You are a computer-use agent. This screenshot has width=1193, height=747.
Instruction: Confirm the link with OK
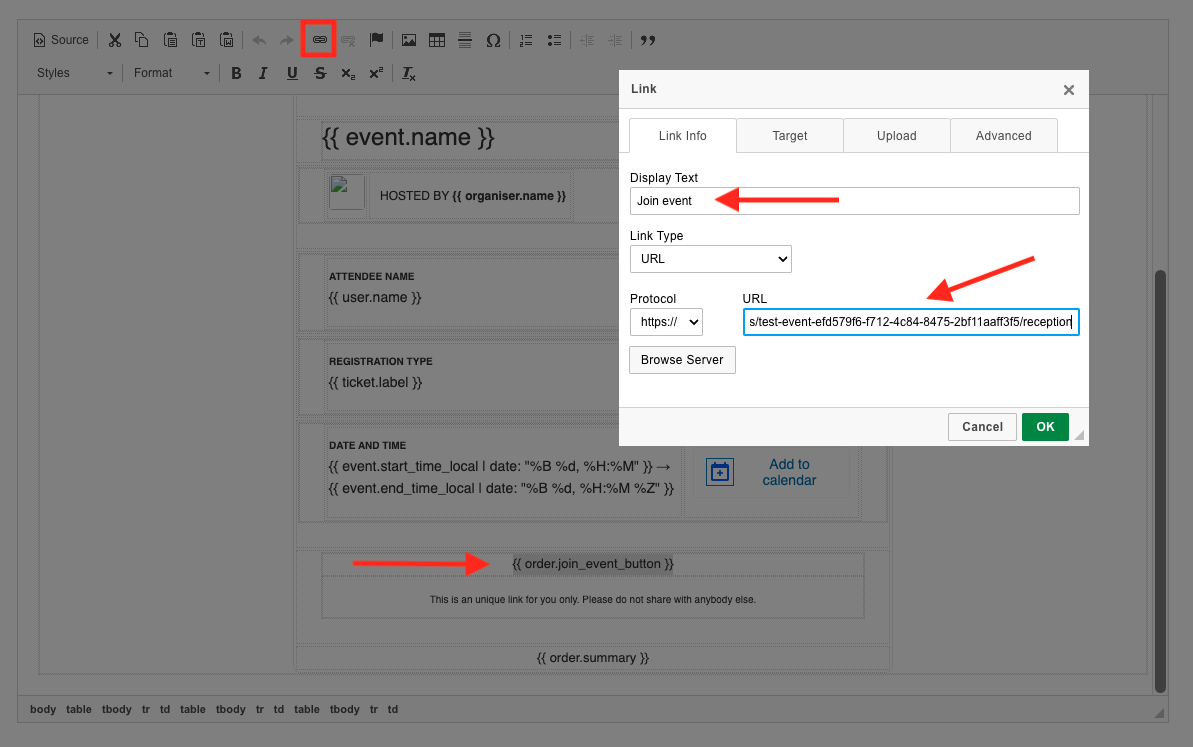1044,426
